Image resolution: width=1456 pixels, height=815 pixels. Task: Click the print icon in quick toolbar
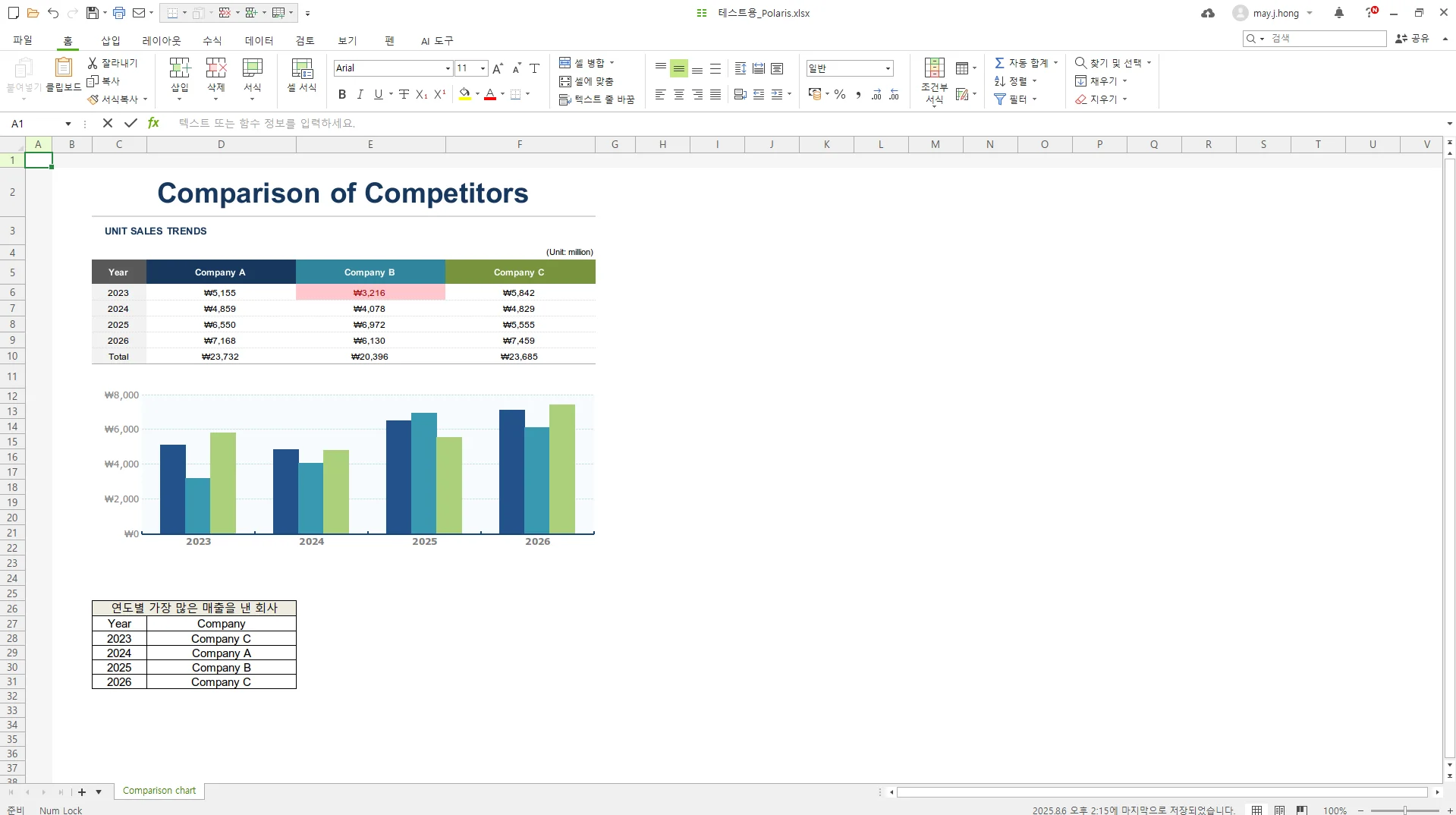(119, 13)
